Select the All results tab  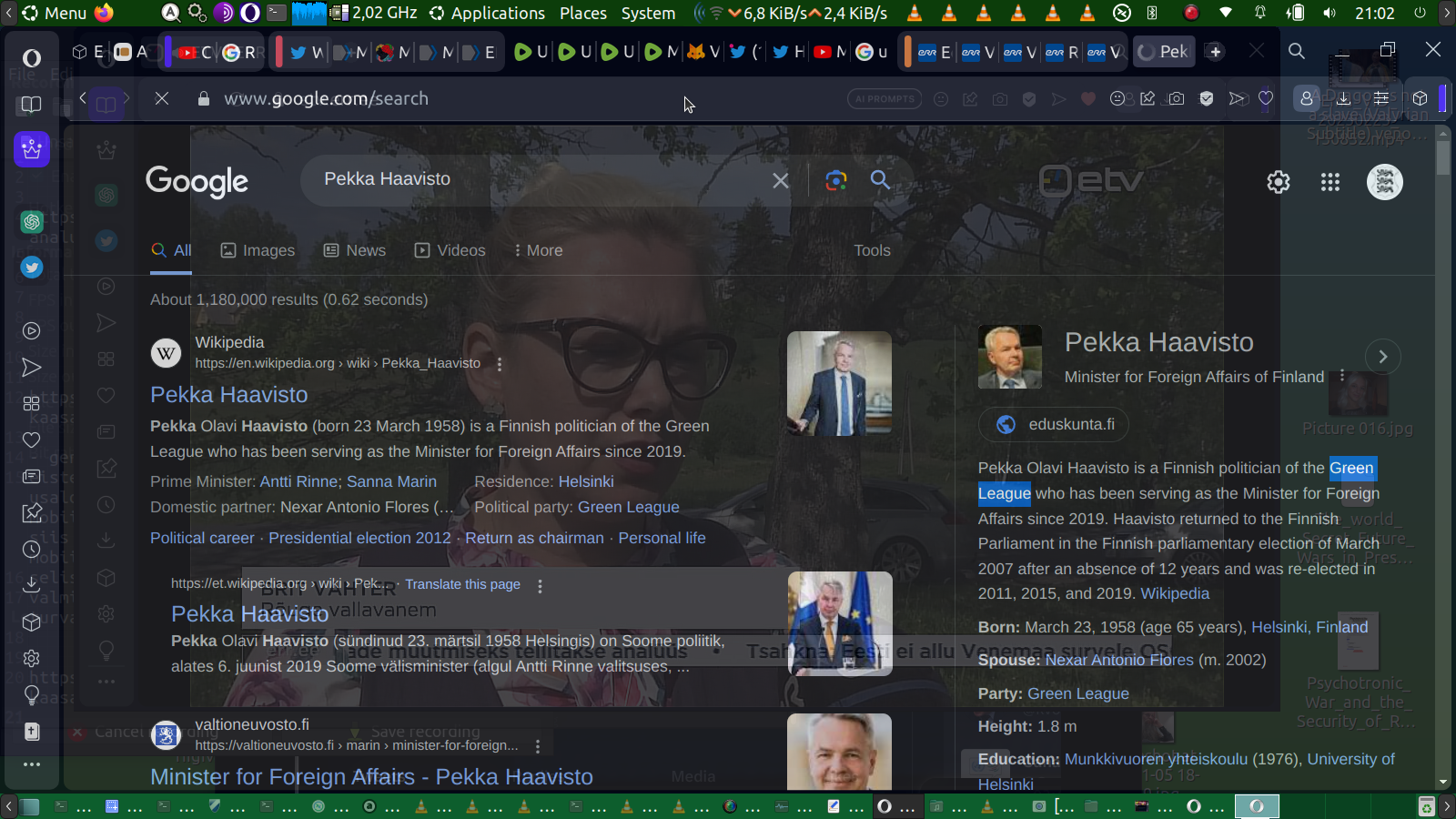(x=171, y=250)
